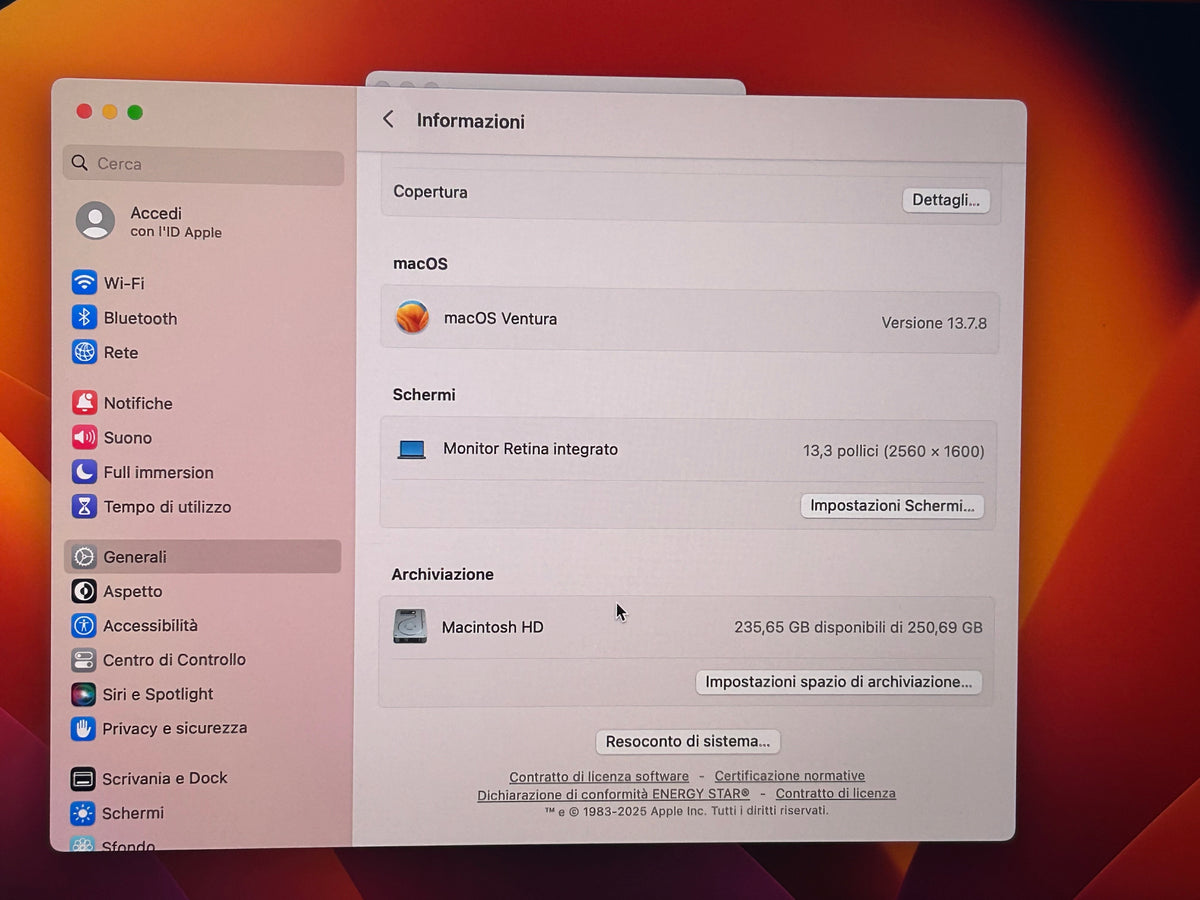Open the Contratto di licenza link
Image resolution: width=1200 pixels, height=900 pixels.
836,794
